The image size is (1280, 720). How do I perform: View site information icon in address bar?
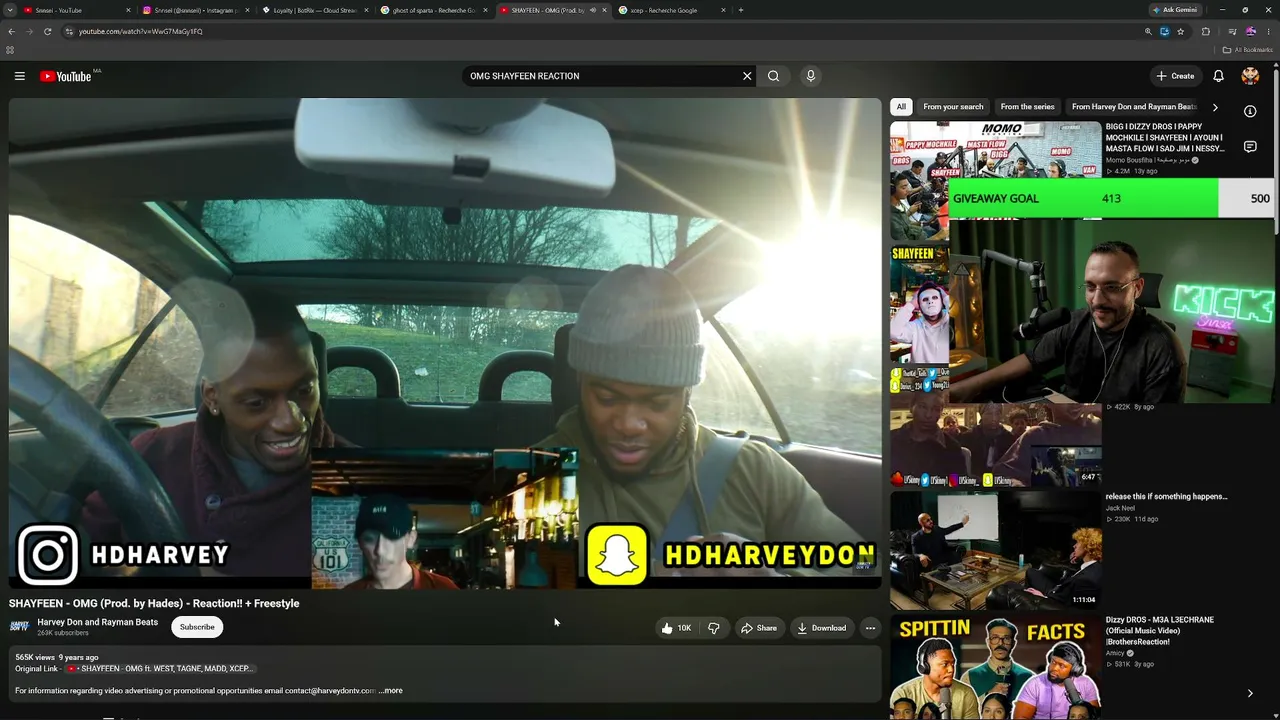69,31
